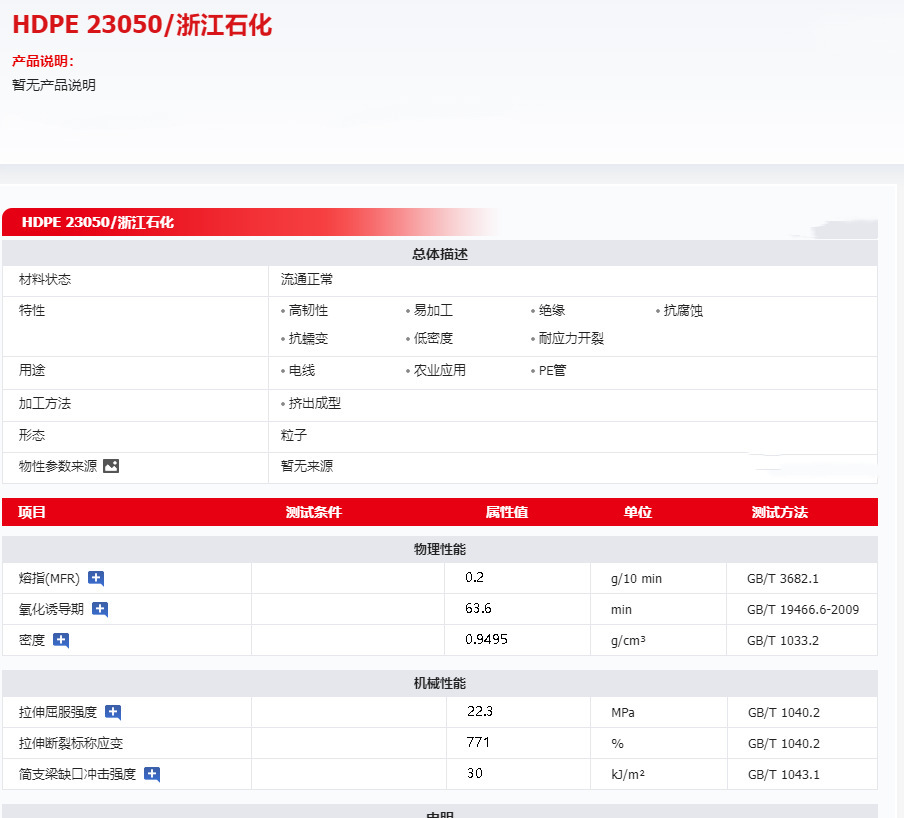Click the 低密度 feature item
Viewport: 904px width, 818px height.
point(434,338)
